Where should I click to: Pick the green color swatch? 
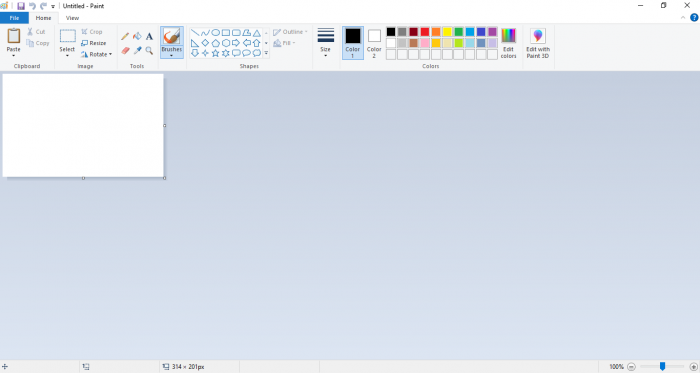coord(458,32)
